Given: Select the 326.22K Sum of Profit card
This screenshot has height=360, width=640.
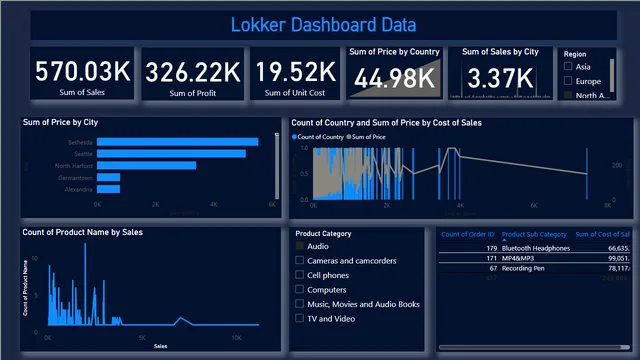Looking at the screenshot, I should [x=193, y=73].
